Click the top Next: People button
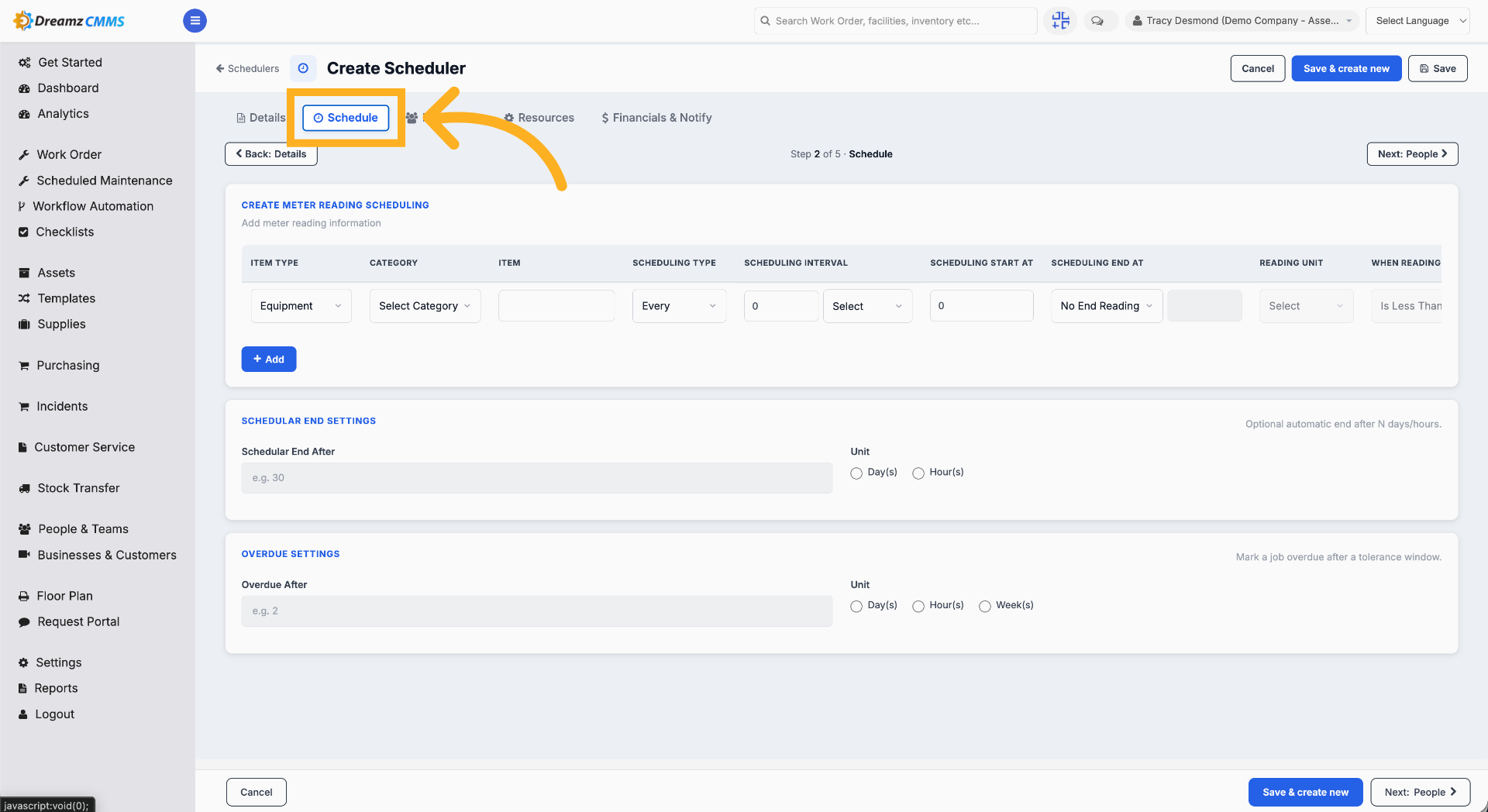Screen dimensions: 1488x812 pyautogui.click(x=1412, y=154)
